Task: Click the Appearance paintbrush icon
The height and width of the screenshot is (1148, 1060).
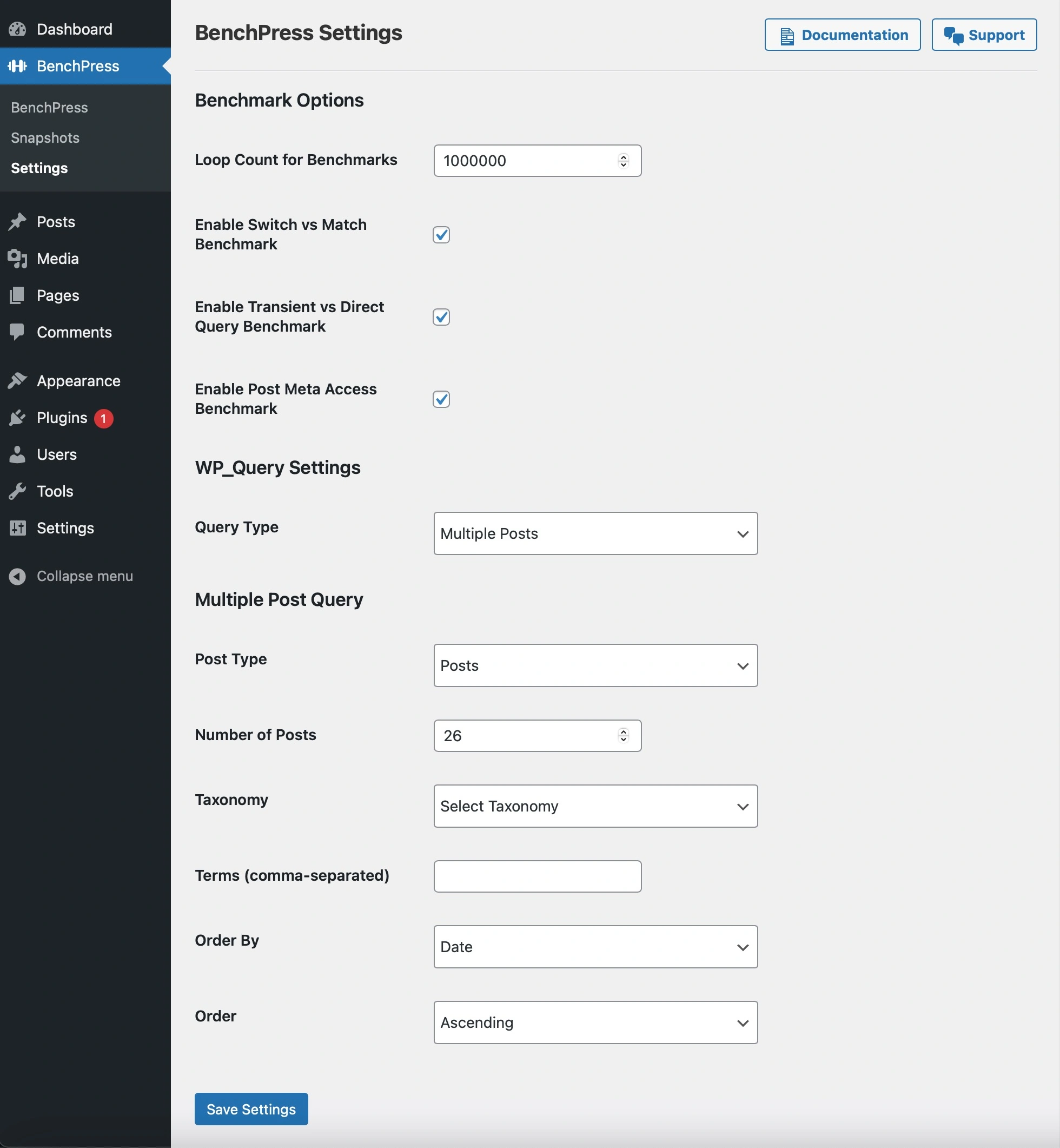Action: click(18, 381)
